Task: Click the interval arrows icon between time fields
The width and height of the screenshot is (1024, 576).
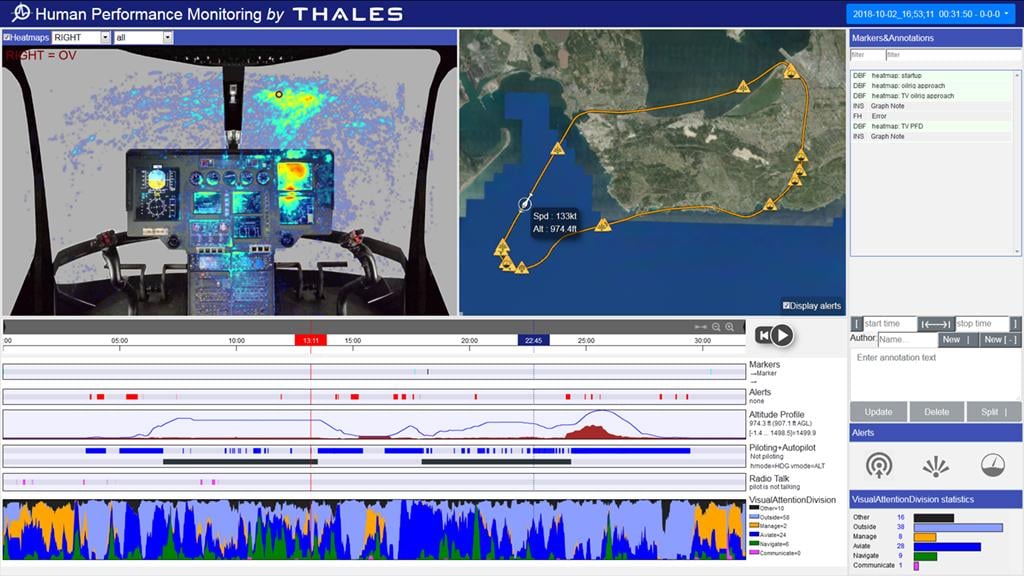Action: [x=935, y=324]
